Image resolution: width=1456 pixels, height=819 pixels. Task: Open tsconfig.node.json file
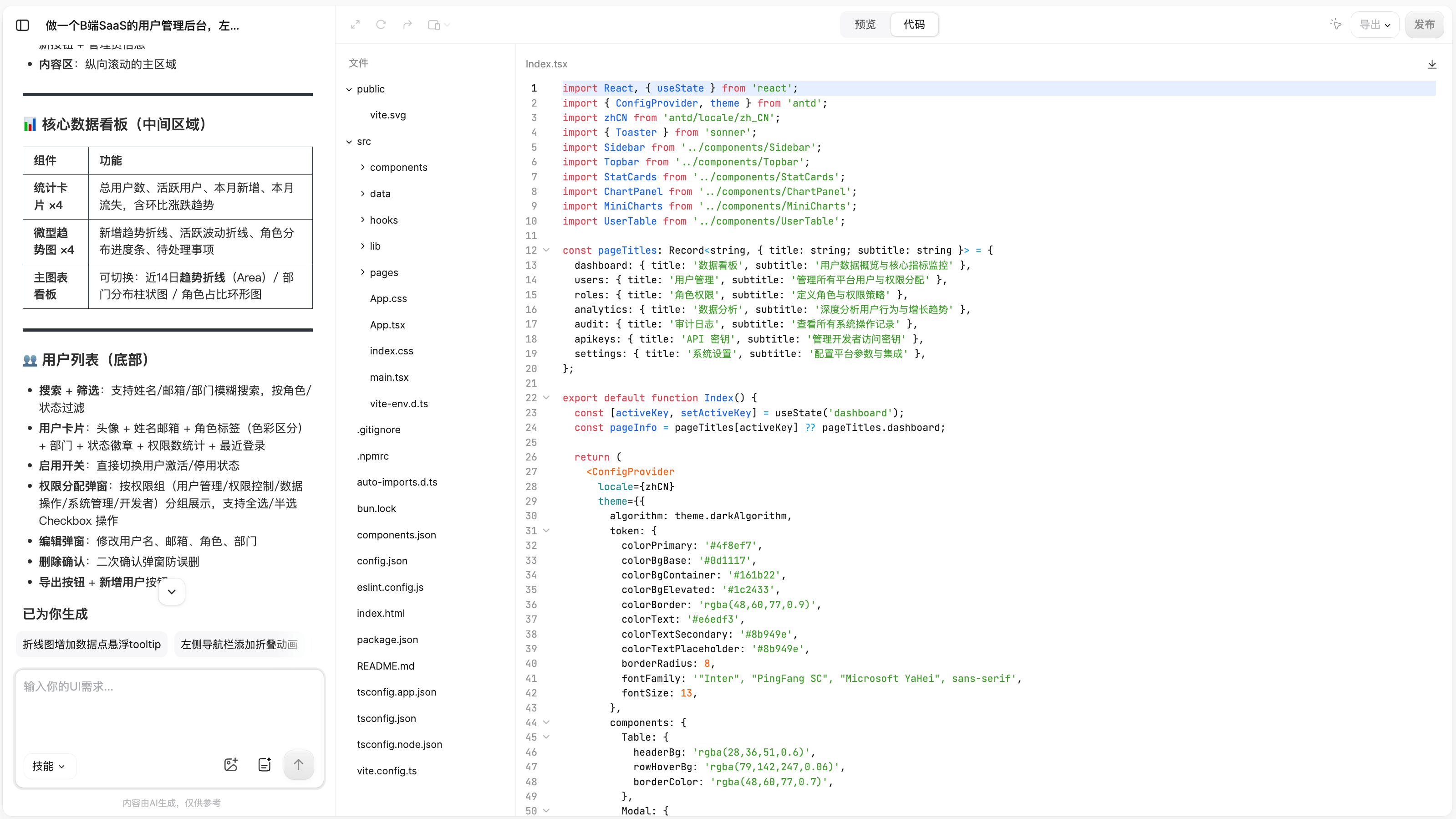click(x=399, y=744)
